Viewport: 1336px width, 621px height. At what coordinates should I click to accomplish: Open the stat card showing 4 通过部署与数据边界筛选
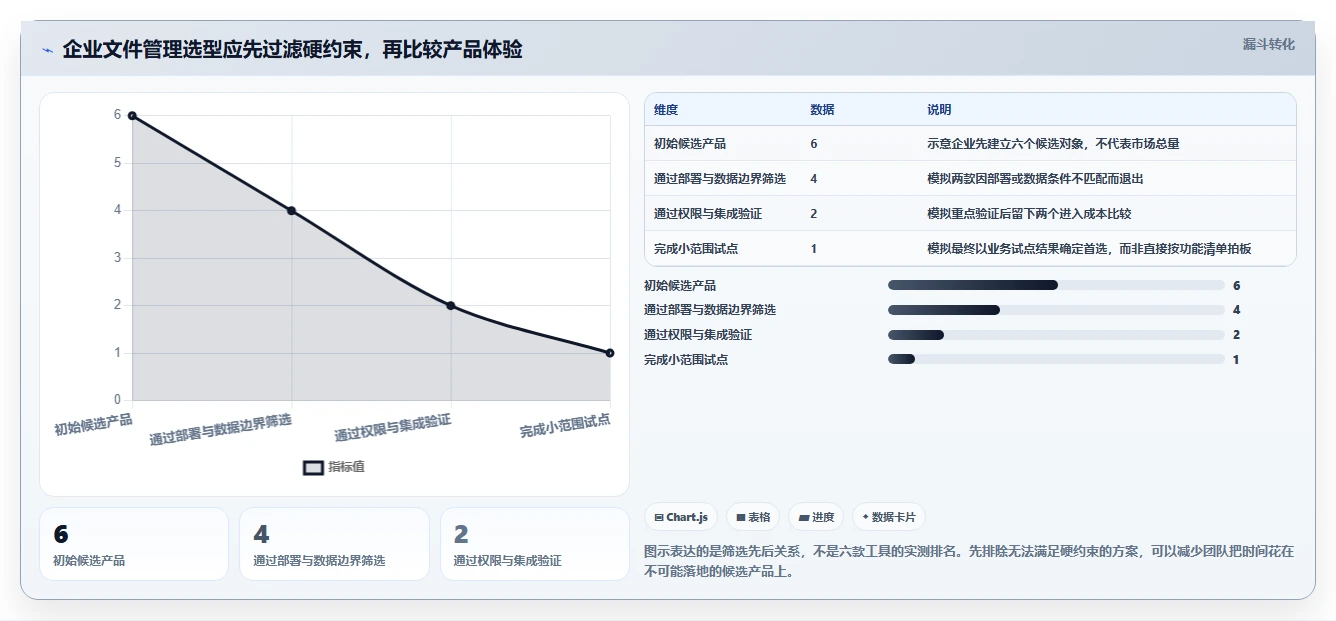point(334,544)
